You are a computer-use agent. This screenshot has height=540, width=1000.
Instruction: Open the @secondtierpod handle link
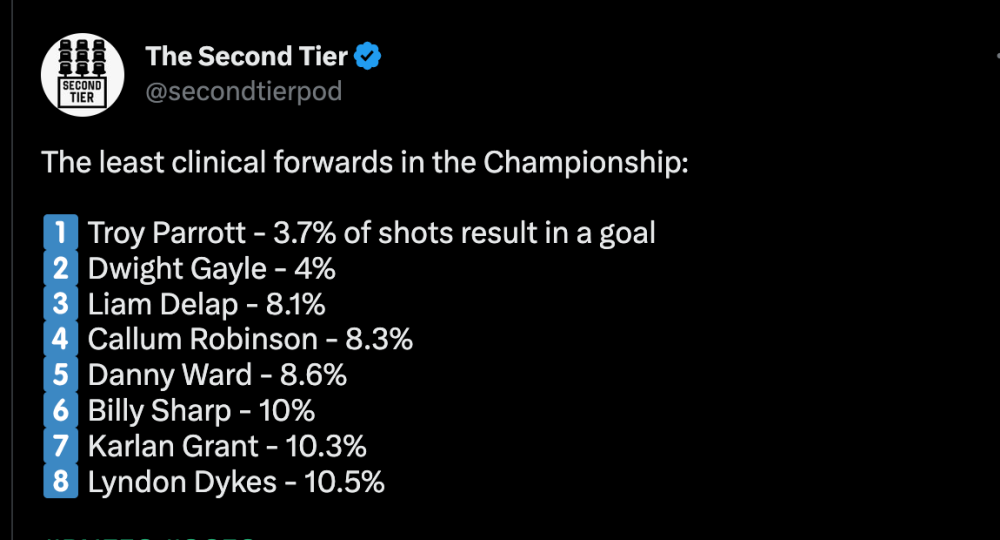244,92
